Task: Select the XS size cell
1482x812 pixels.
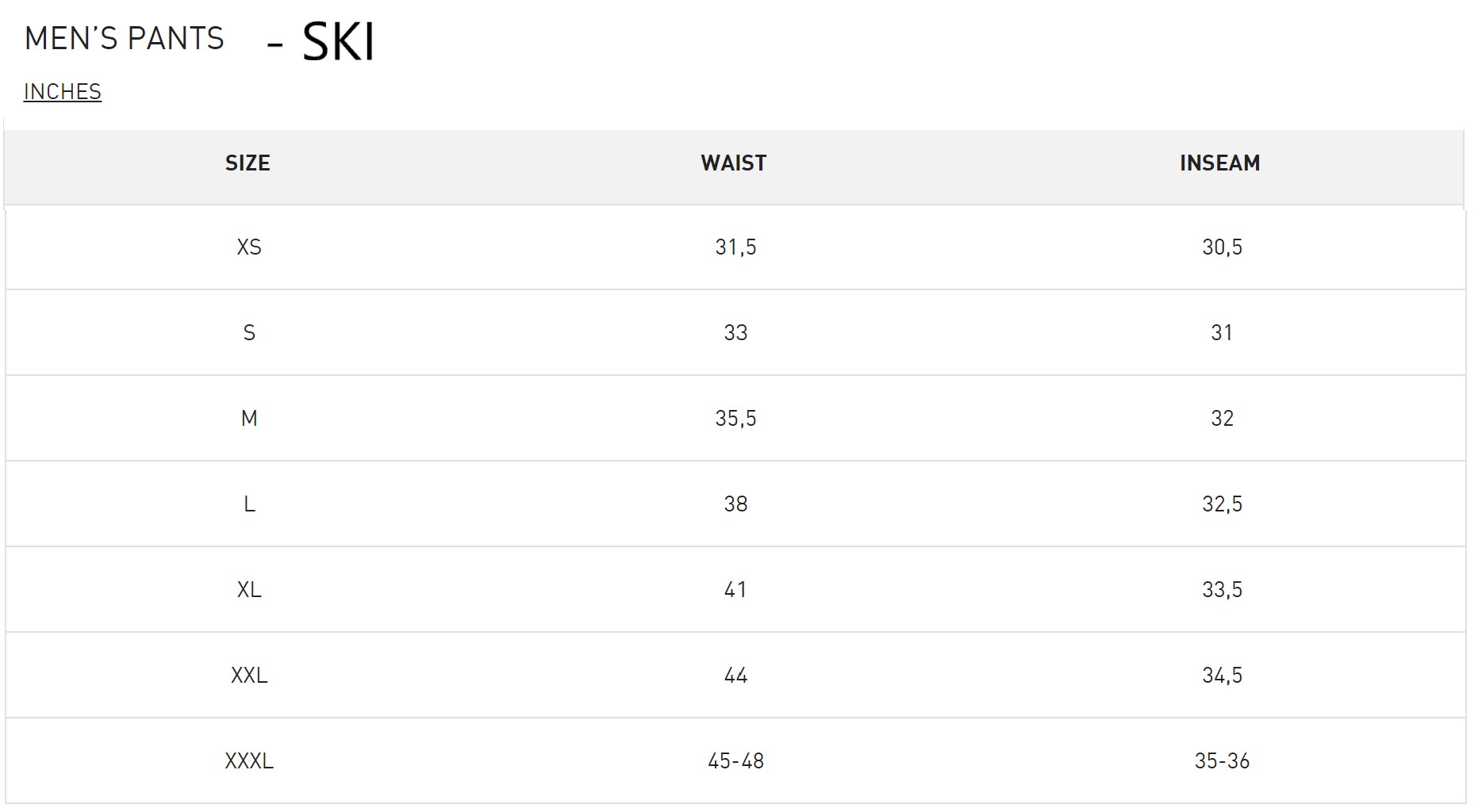Action: click(249, 247)
